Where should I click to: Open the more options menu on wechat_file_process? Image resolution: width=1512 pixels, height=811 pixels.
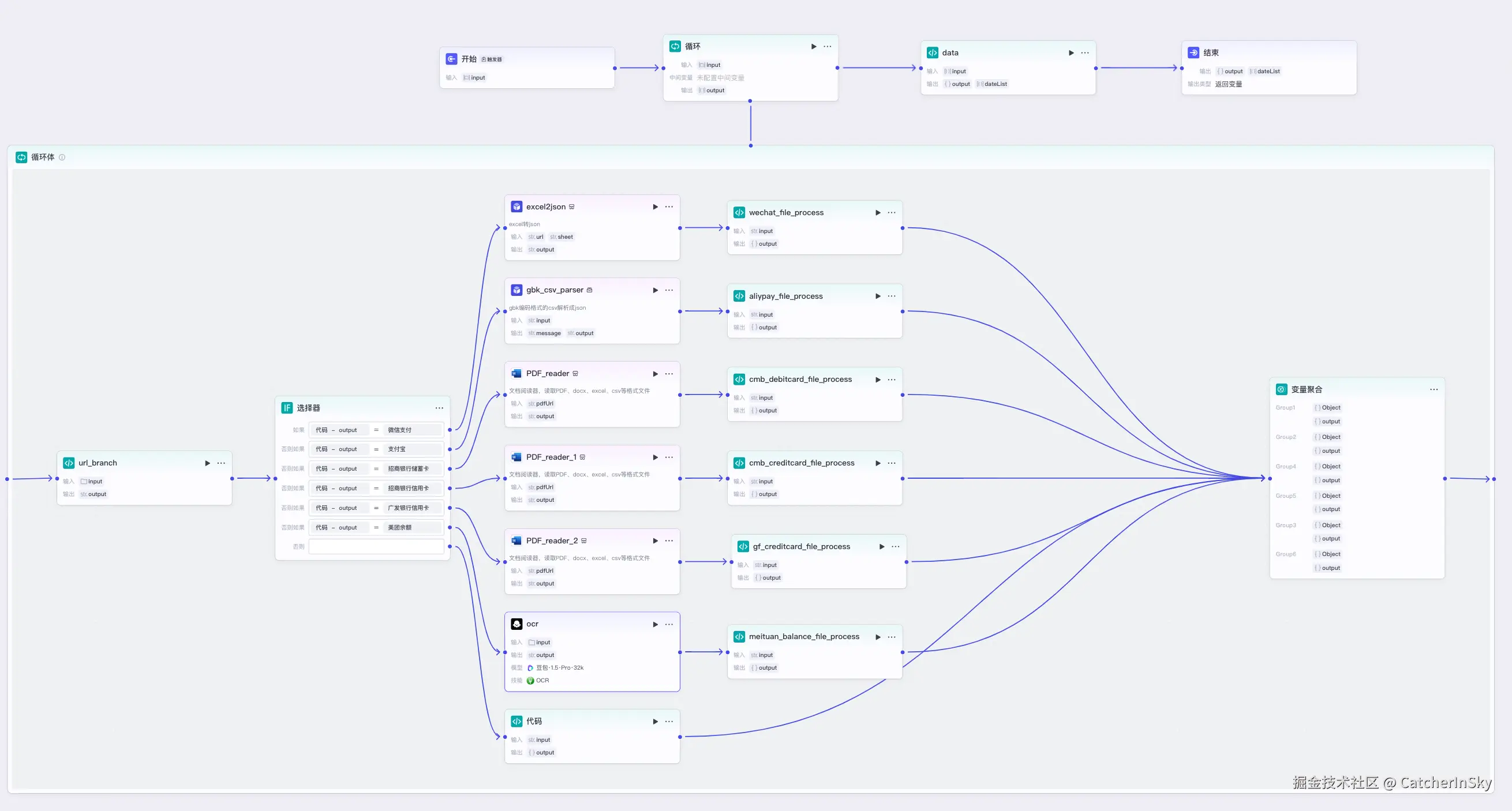click(x=892, y=212)
